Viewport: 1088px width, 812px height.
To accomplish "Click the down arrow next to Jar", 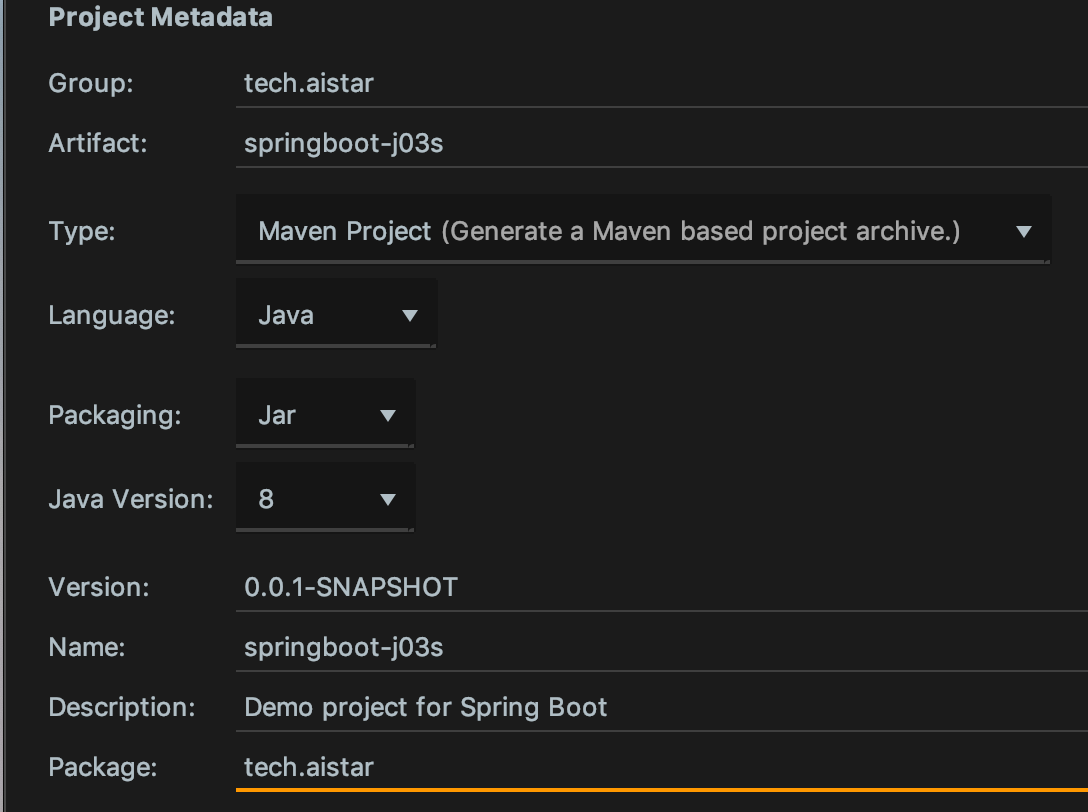I will pyautogui.click(x=388, y=416).
